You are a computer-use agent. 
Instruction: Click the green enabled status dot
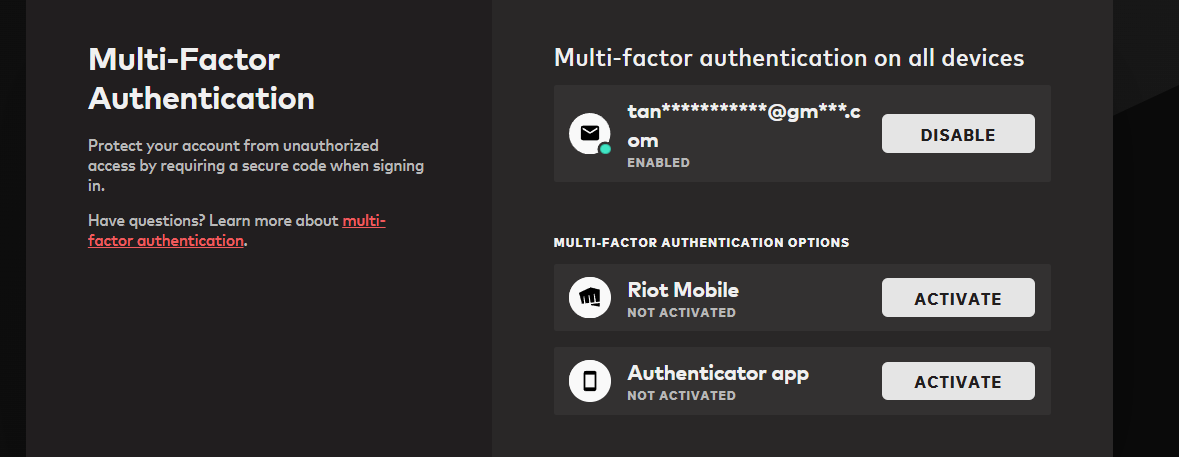[x=605, y=149]
